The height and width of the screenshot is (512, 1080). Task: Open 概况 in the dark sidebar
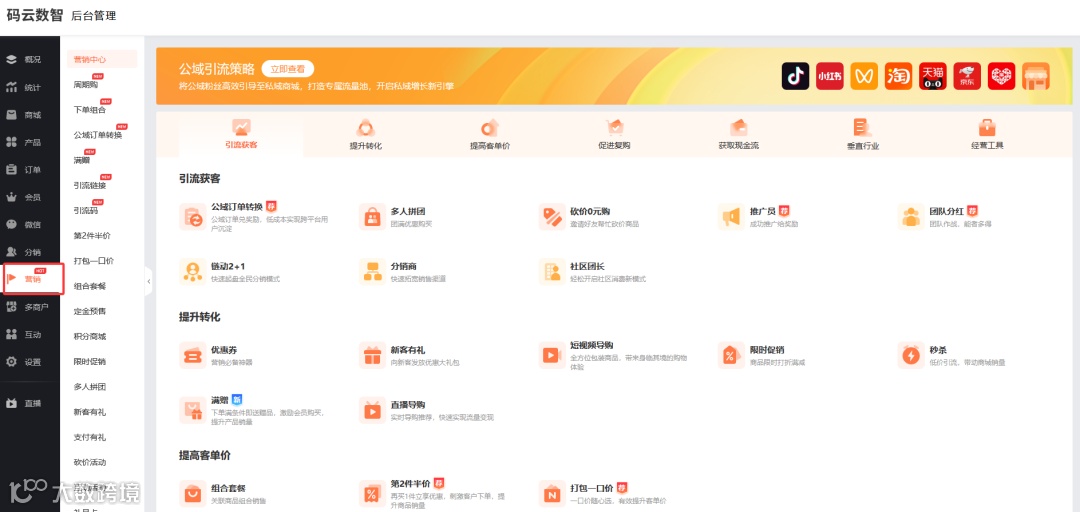tap(23, 59)
